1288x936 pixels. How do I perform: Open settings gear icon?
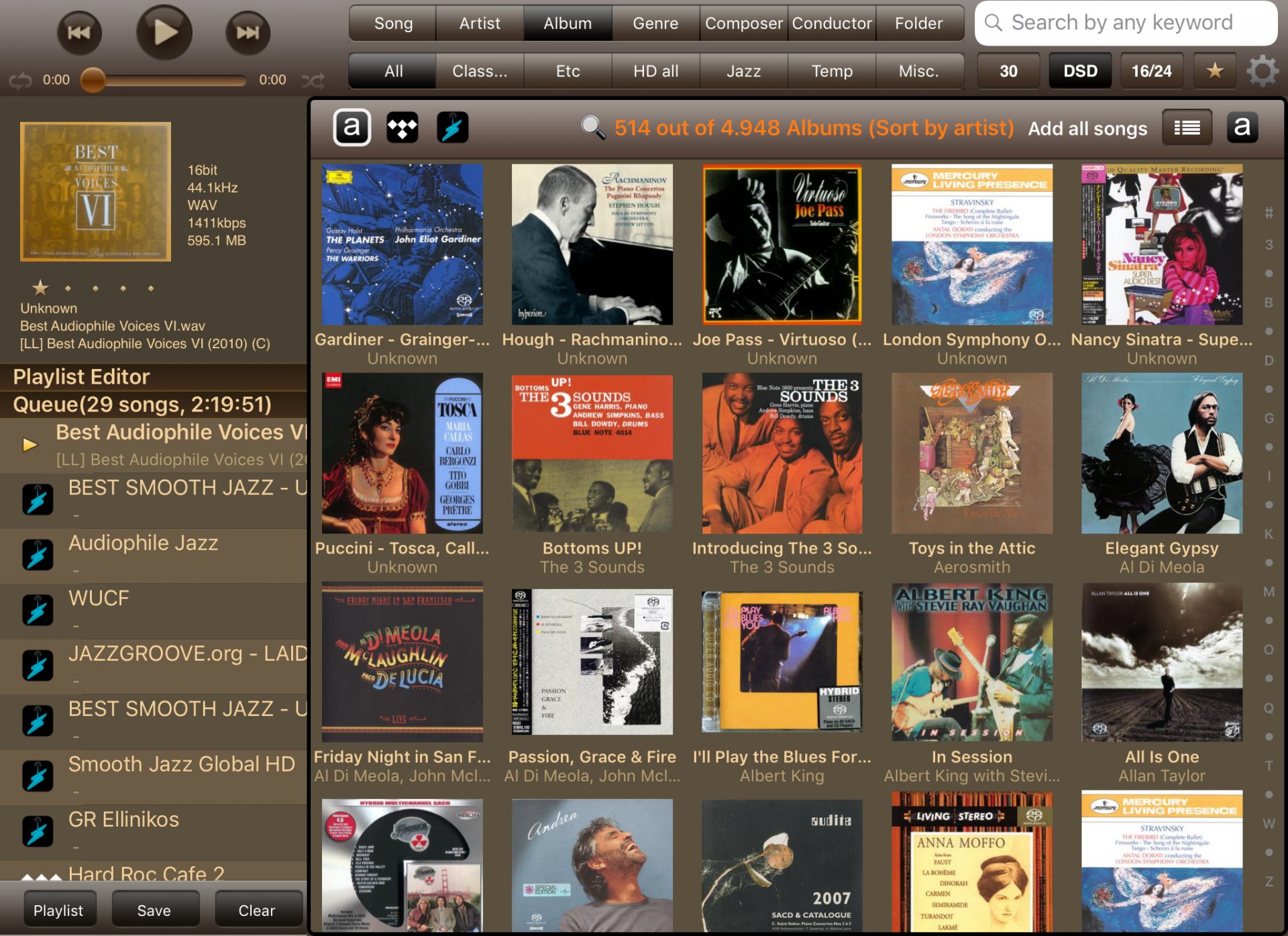[1262, 70]
